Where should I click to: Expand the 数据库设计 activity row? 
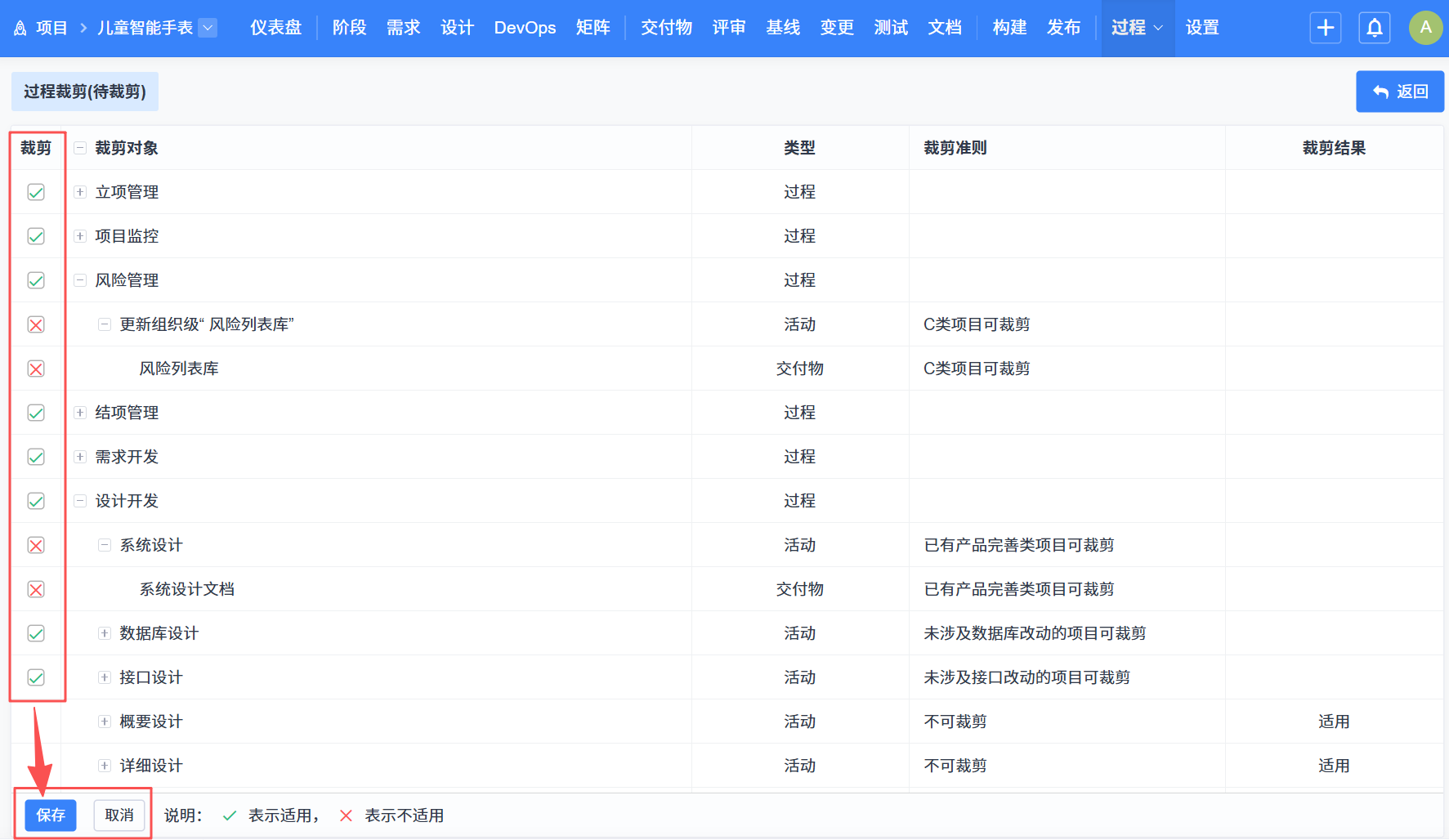[x=105, y=633]
